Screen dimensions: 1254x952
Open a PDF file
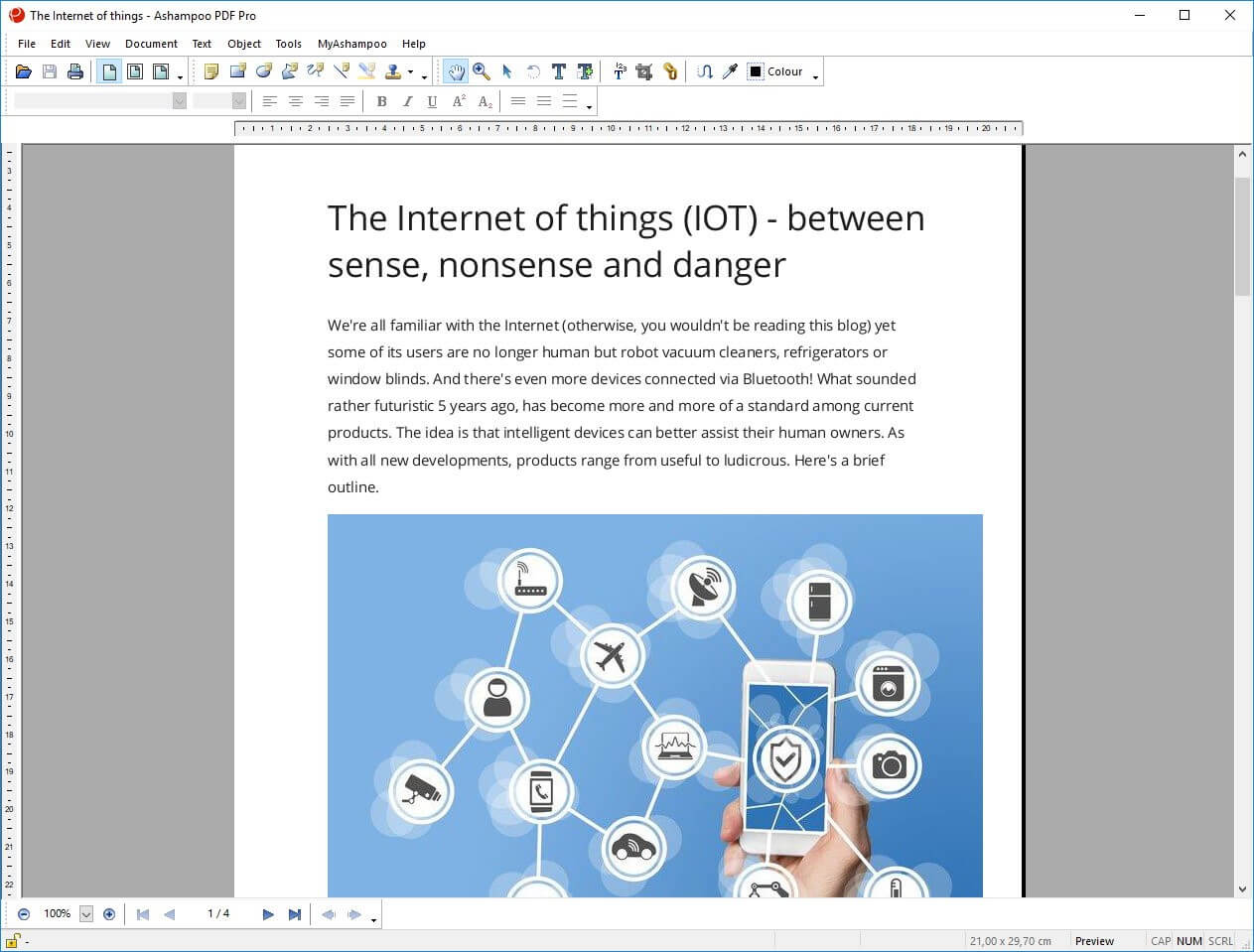(23, 70)
